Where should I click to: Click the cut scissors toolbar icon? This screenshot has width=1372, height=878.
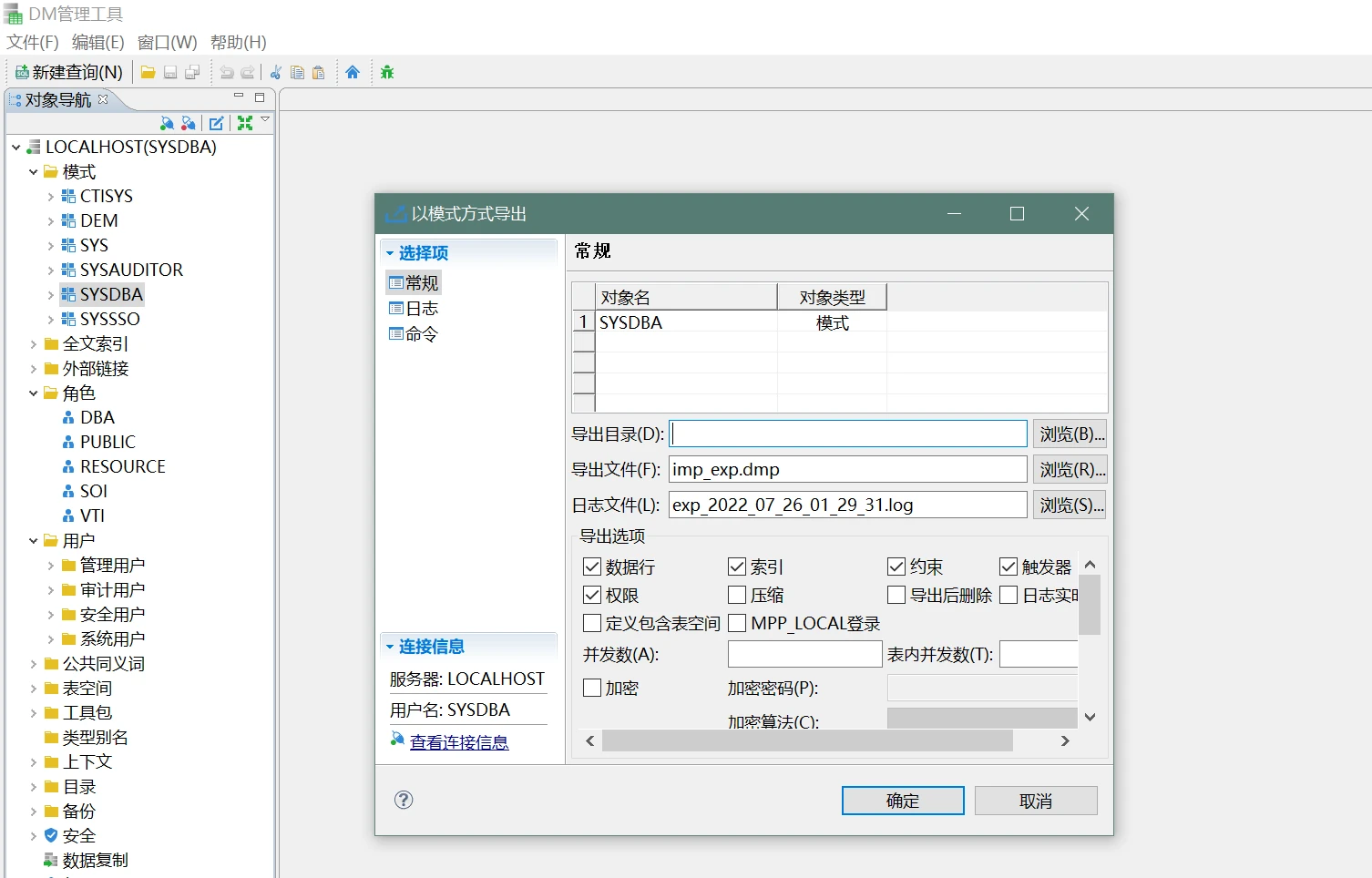pyautogui.click(x=275, y=73)
